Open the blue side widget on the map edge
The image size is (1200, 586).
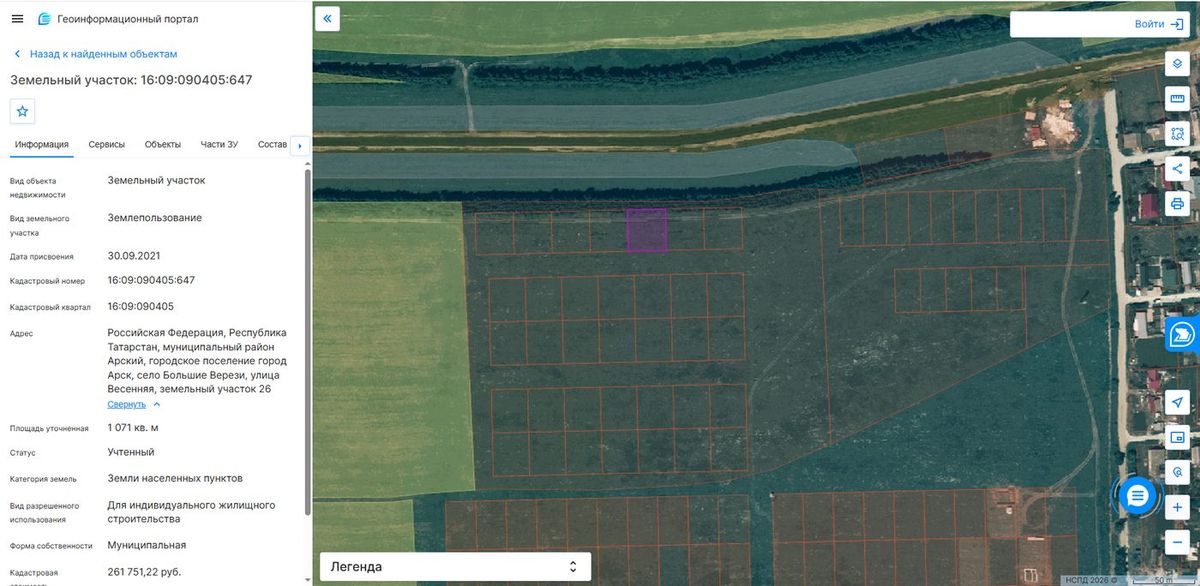pos(1183,334)
